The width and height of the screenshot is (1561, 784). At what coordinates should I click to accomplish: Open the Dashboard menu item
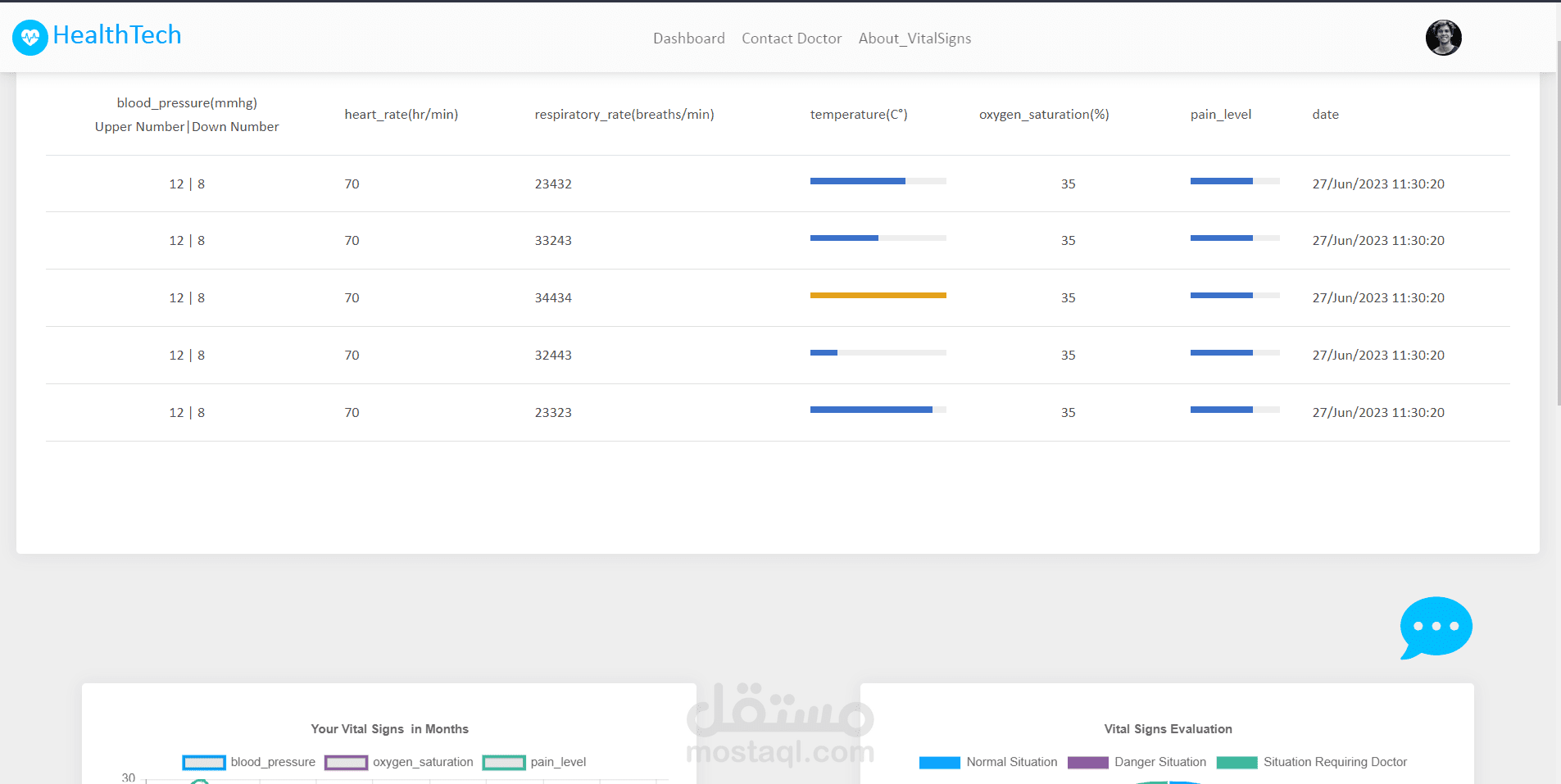(688, 38)
